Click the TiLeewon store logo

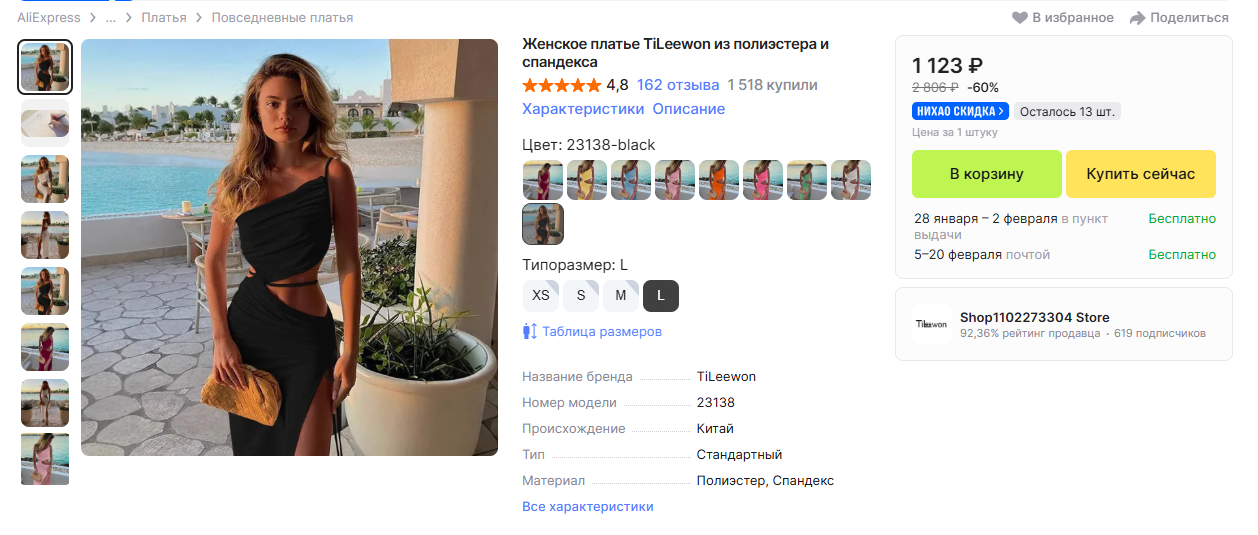[932, 324]
